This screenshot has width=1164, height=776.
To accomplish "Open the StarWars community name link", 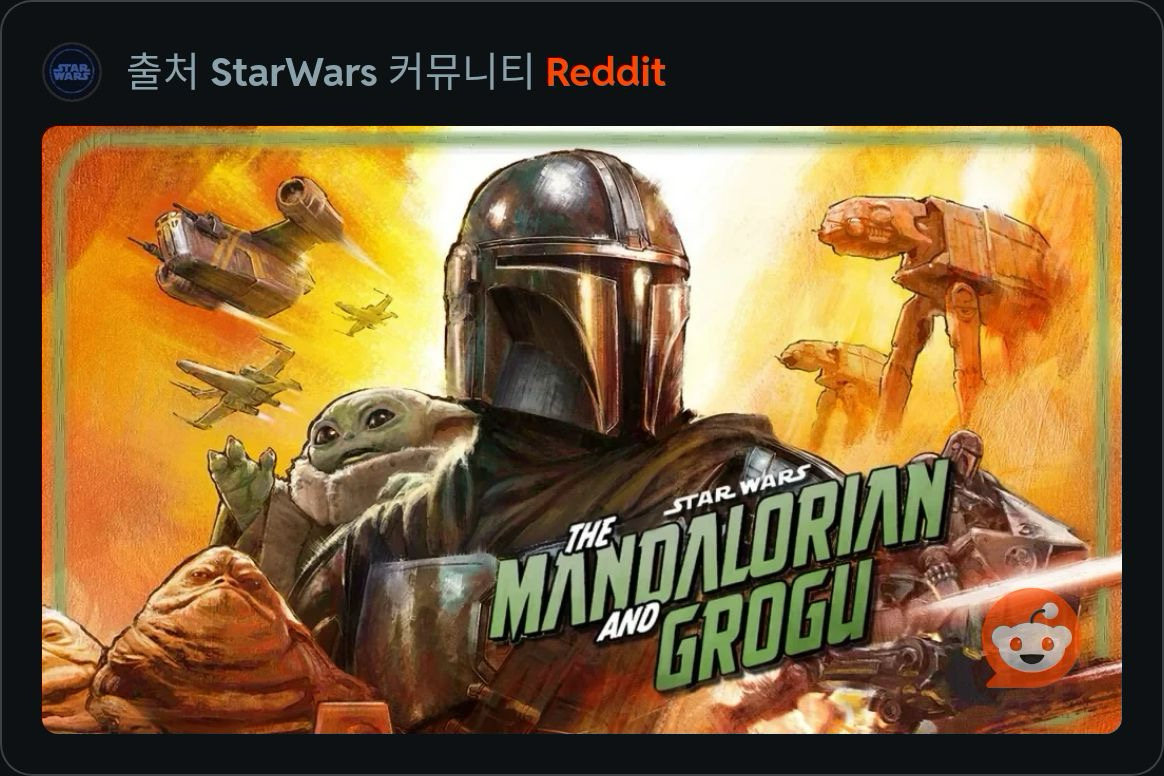I will point(294,72).
